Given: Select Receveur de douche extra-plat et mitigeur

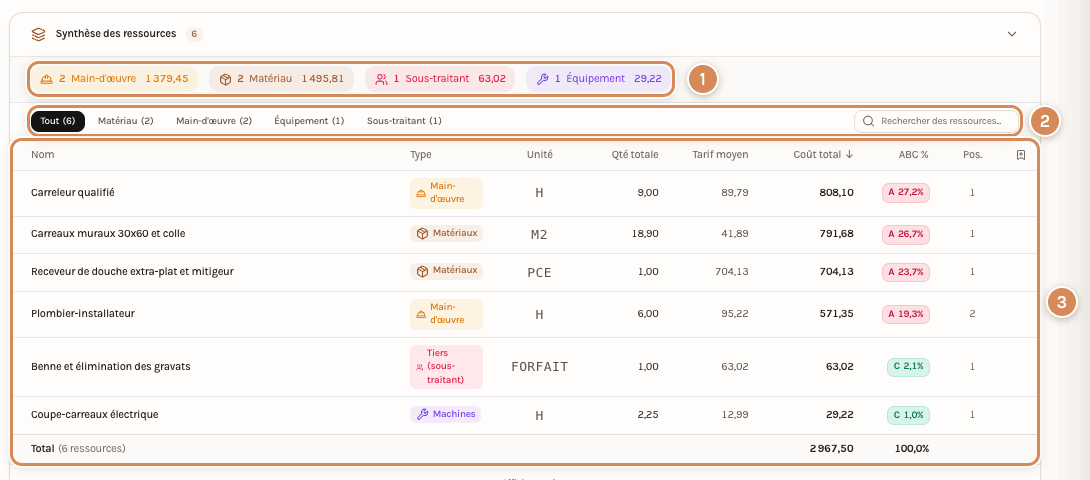Looking at the screenshot, I should (132, 271).
